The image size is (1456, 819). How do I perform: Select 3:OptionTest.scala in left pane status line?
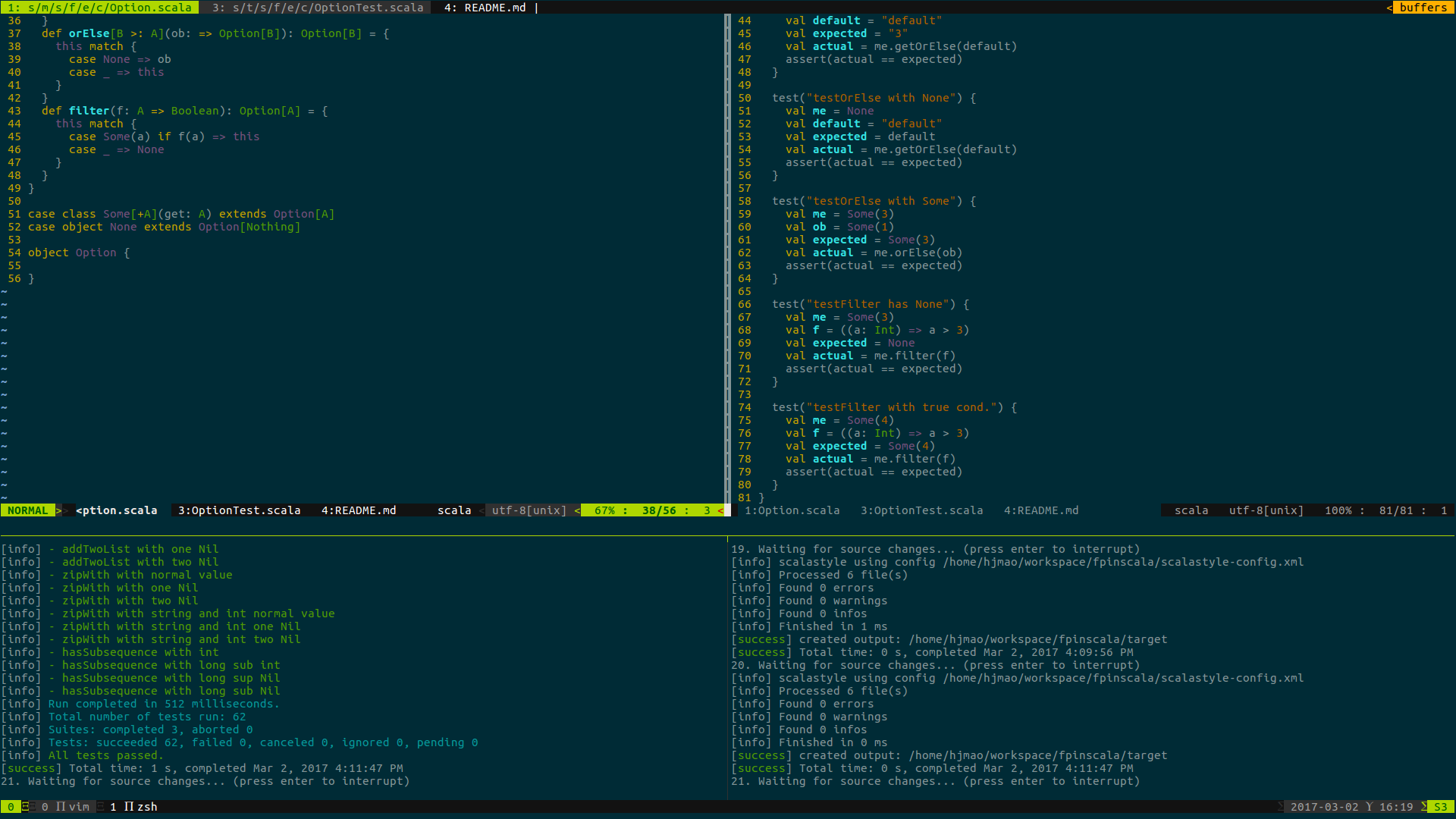pos(239,510)
